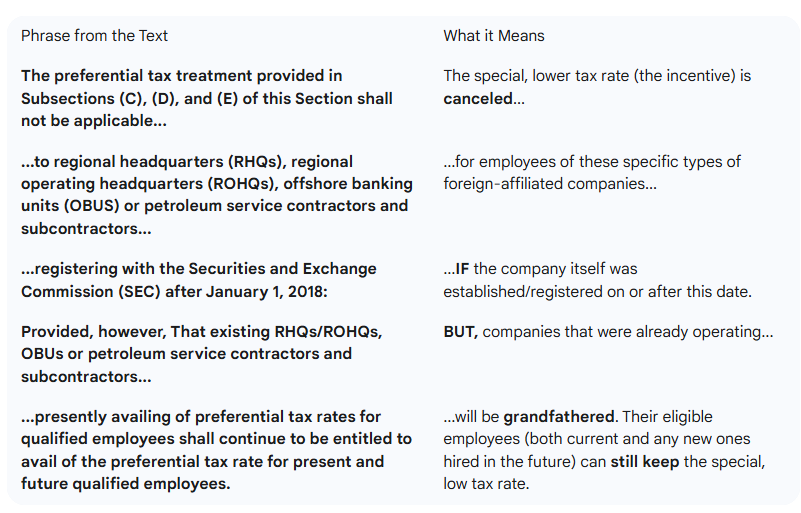Viewport: 801px width, 513px height.
Task: Select the "preferential tax treatment provided in Subsections" phrase cell
Action: pos(206,98)
